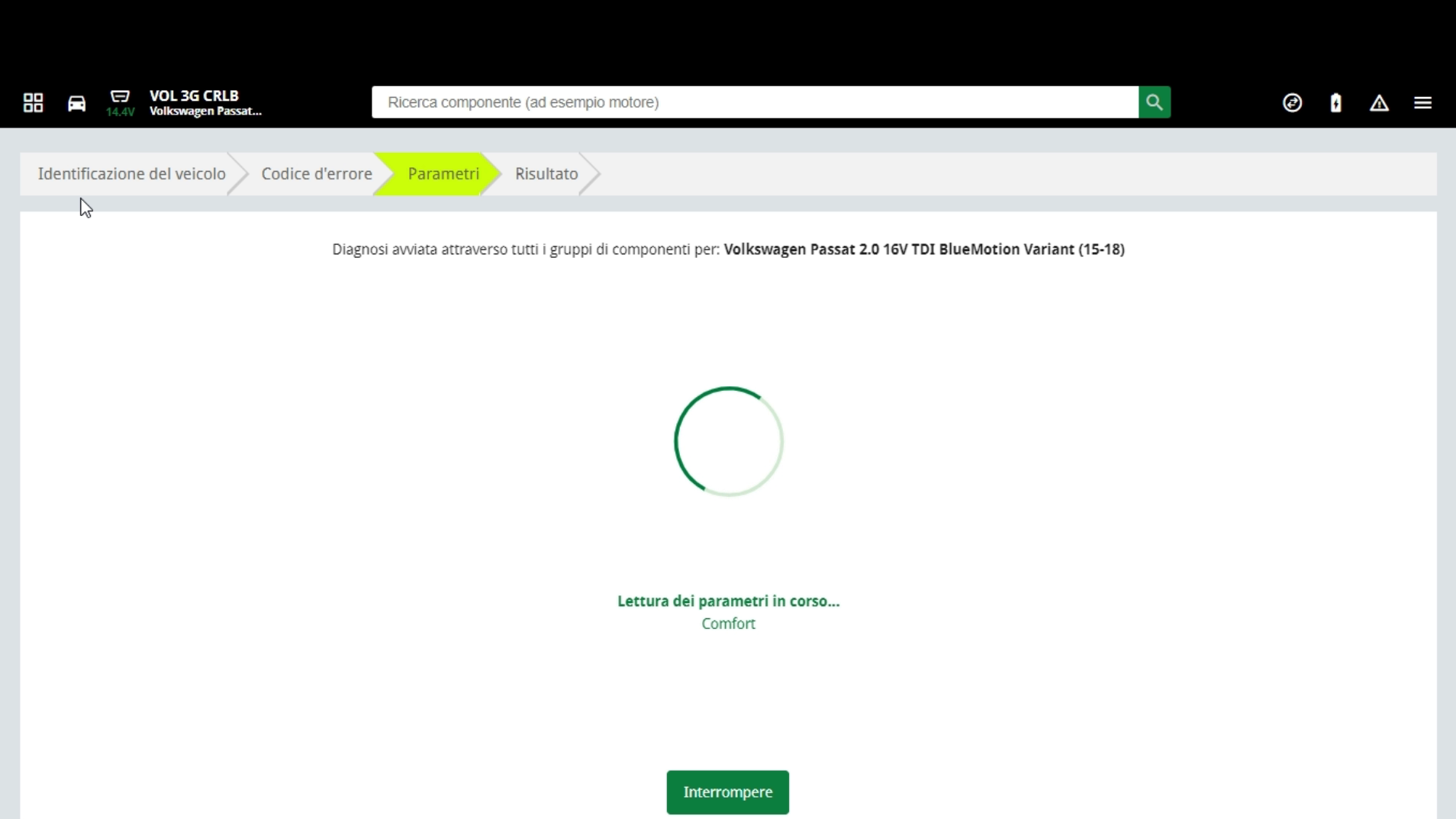This screenshot has height=819, width=1456.
Task: Click the truncated Volkswagen Passat... subtitle
Action: [205, 111]
